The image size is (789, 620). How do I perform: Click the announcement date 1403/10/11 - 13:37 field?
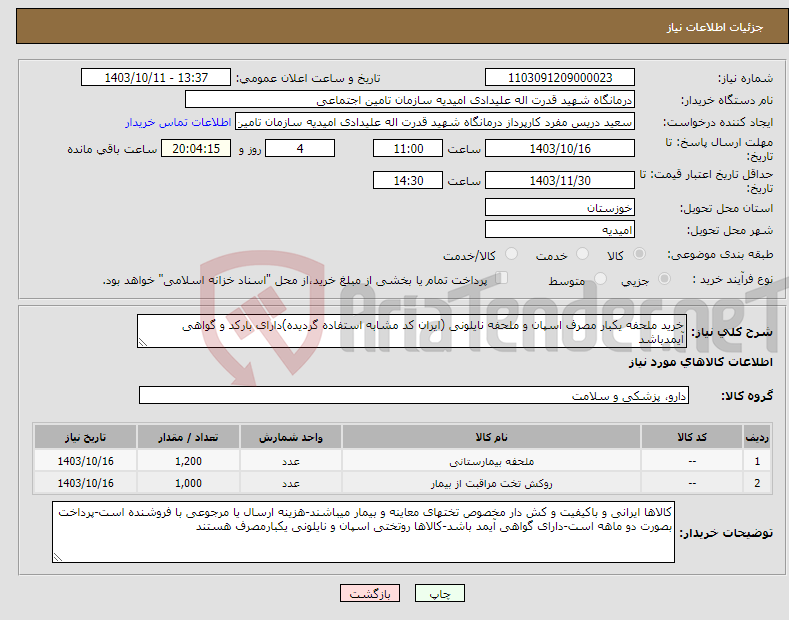click(x=155, y=78)
